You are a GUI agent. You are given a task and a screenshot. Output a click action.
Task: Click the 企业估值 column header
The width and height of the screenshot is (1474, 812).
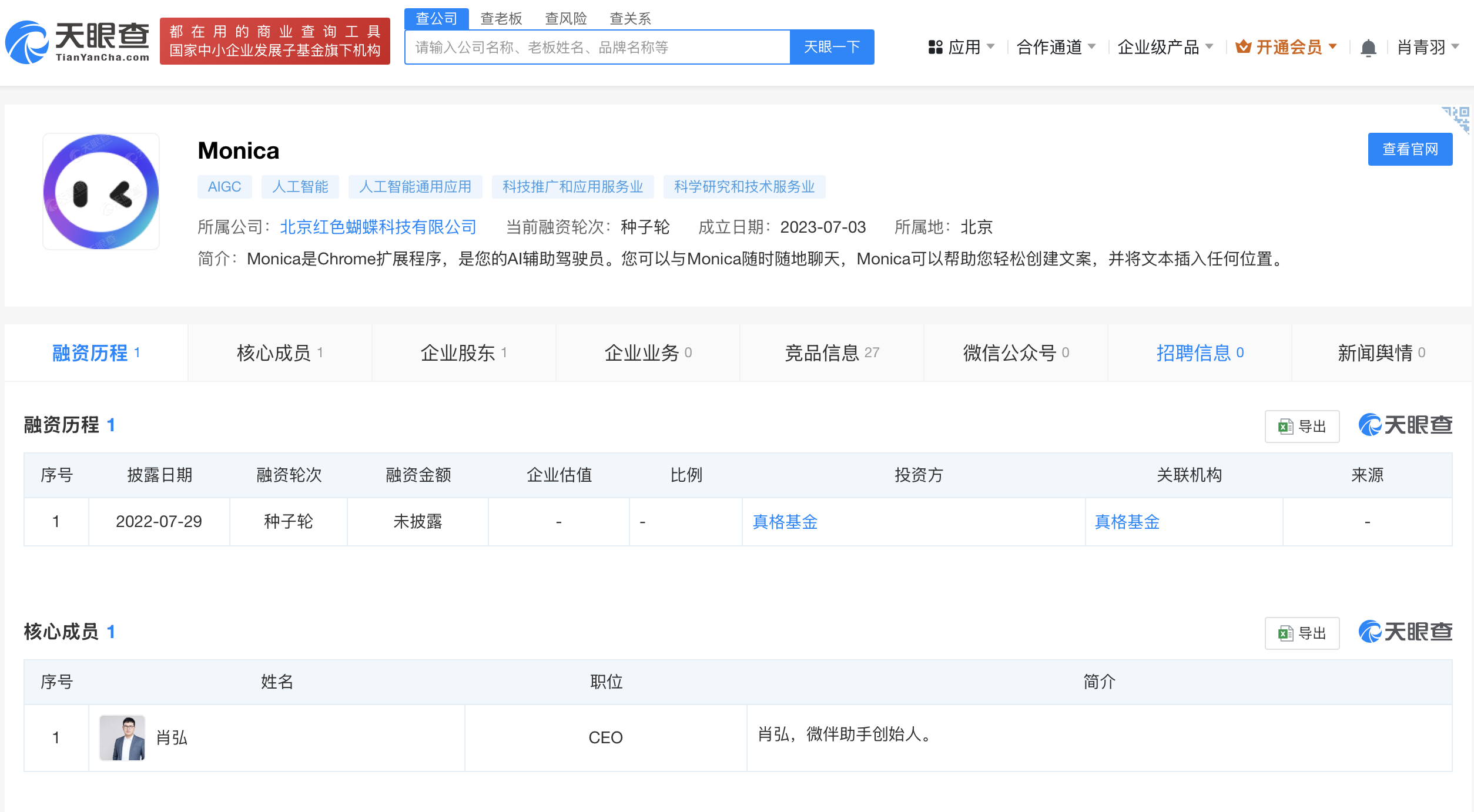560,475
